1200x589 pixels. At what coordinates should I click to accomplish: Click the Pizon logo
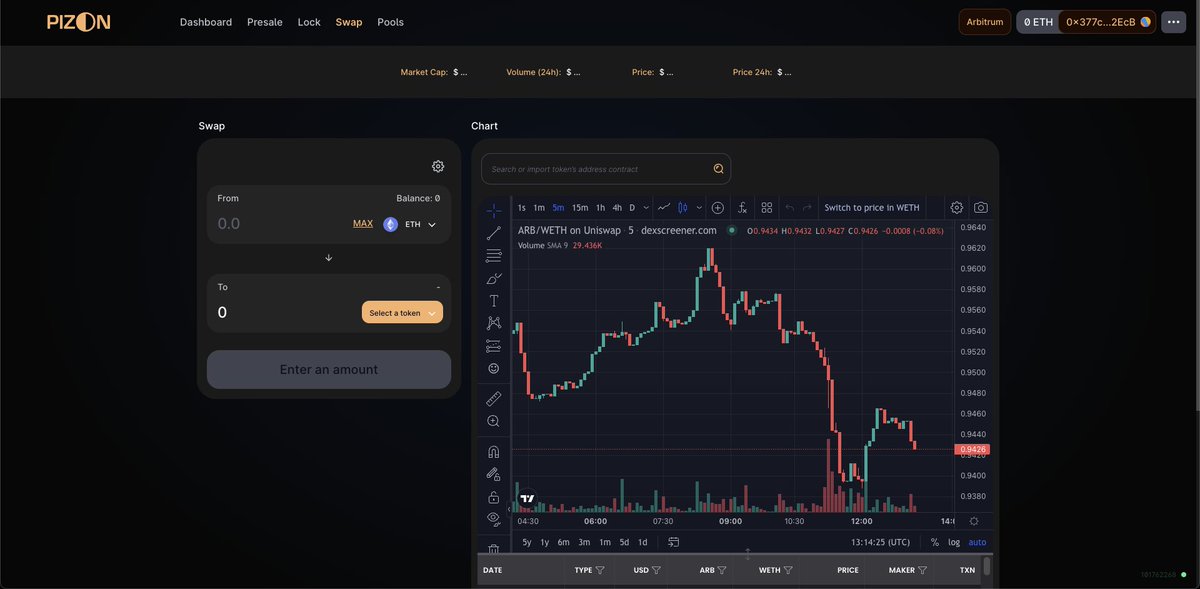[x=79, y=22]
